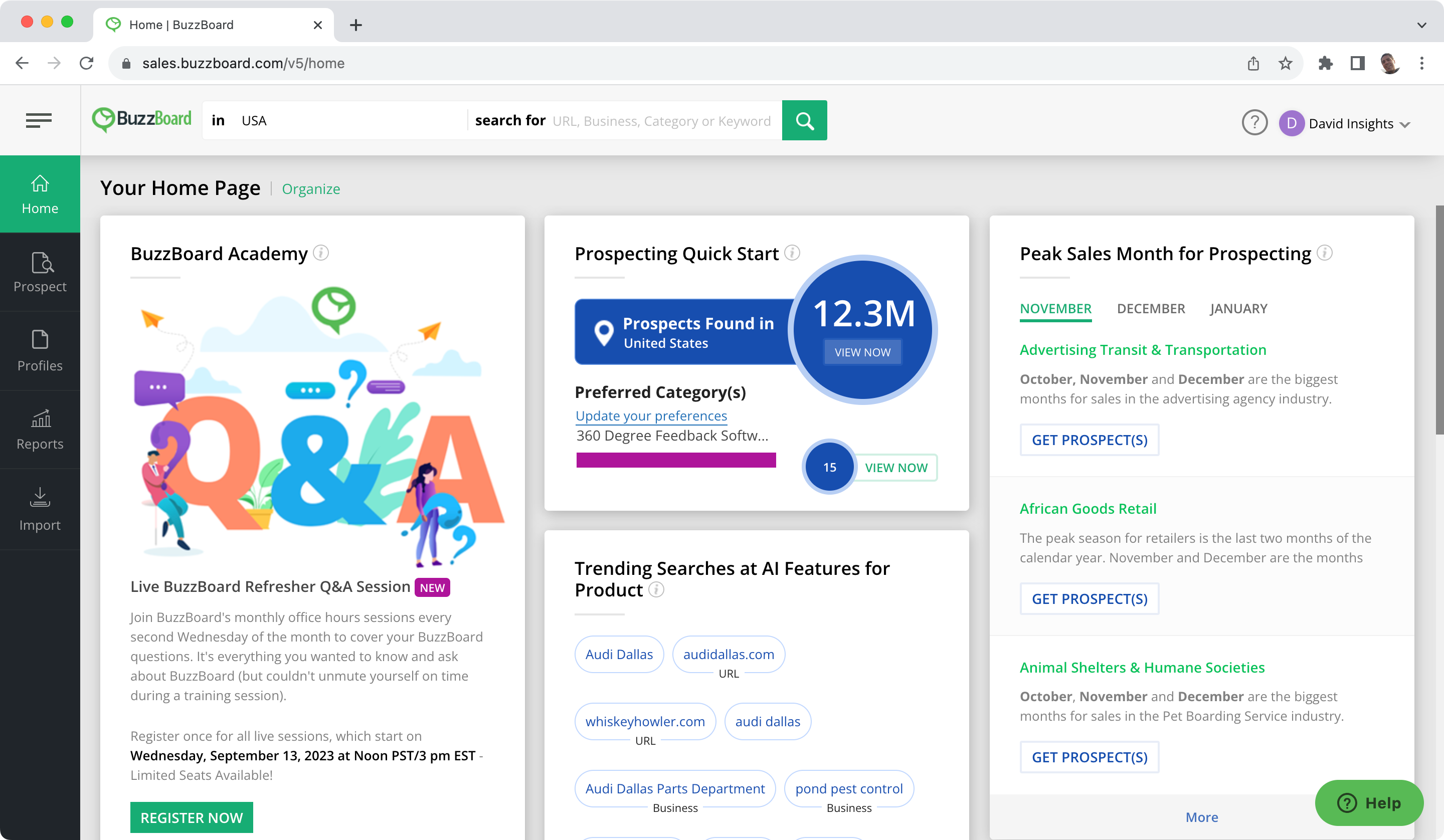Select the Home | BuzzBoard browser tab
This screenshot has width=1444, height=840.
213,25
